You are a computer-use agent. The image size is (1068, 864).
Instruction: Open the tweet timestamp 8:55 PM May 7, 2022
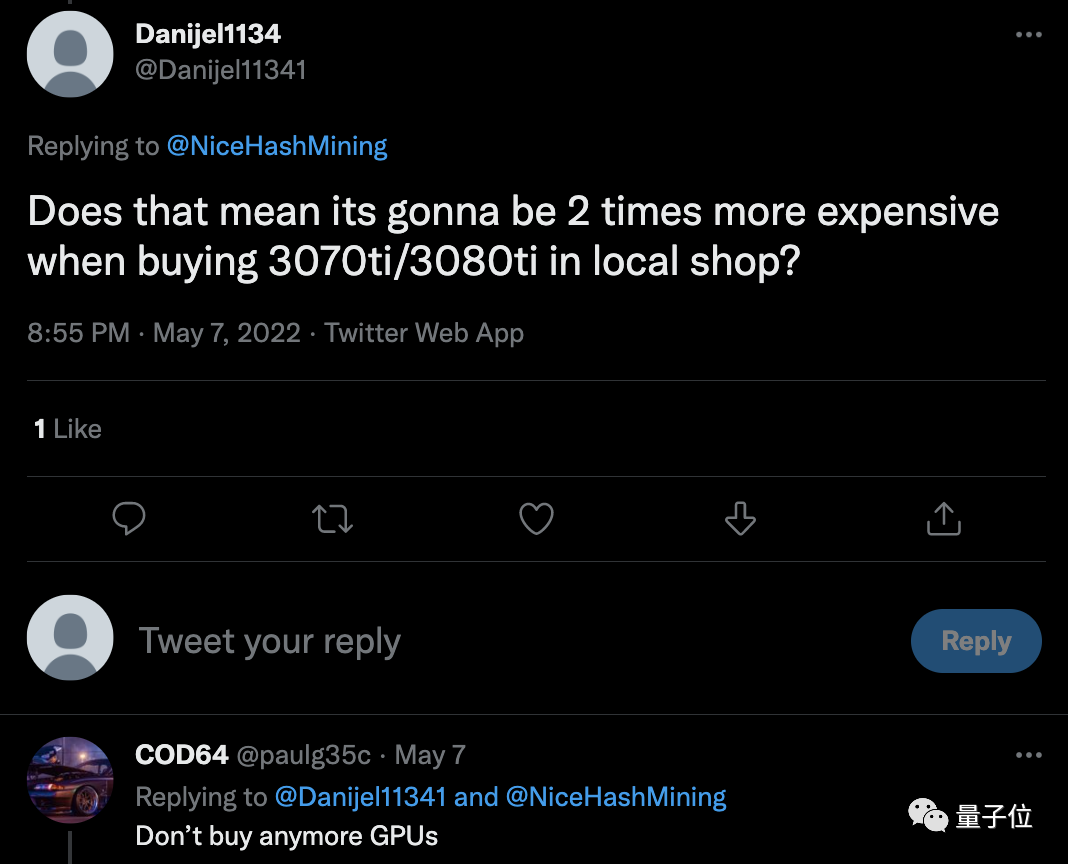[x=164, y=333]
